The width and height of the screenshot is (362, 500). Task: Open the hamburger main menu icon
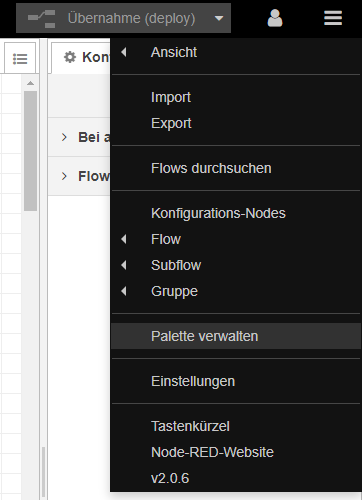[x=333, y=18]
